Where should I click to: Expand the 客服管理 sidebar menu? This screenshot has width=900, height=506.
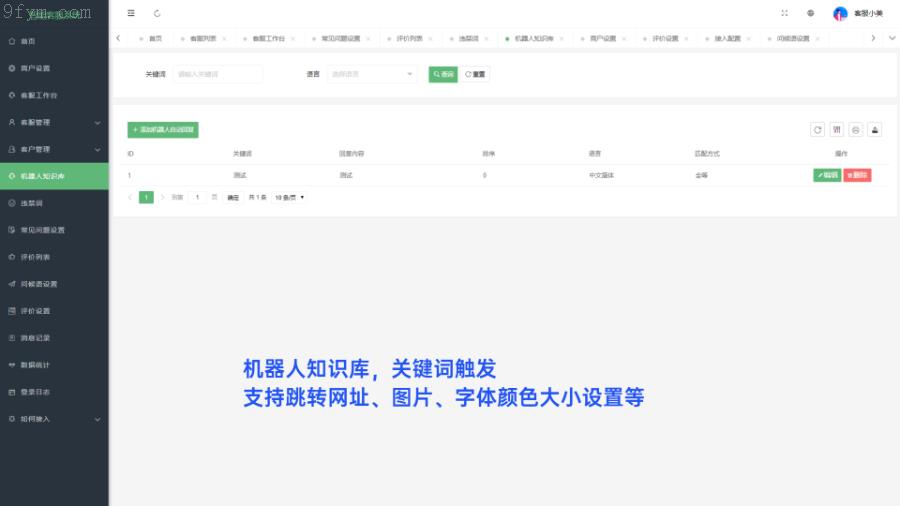coord(54,122)
